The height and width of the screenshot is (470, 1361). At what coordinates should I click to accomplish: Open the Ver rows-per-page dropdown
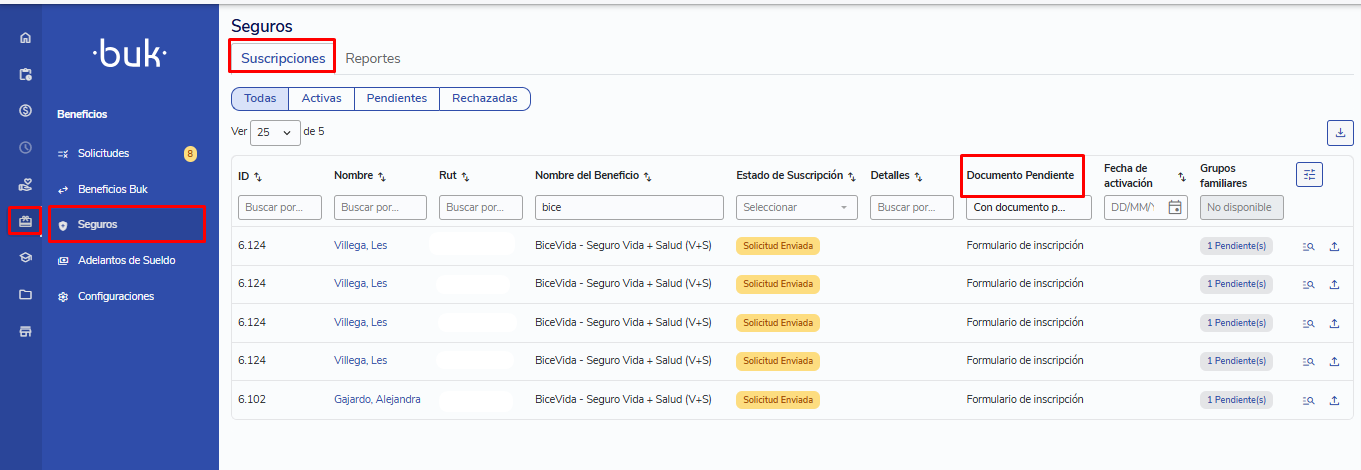(x=275, y=132)
